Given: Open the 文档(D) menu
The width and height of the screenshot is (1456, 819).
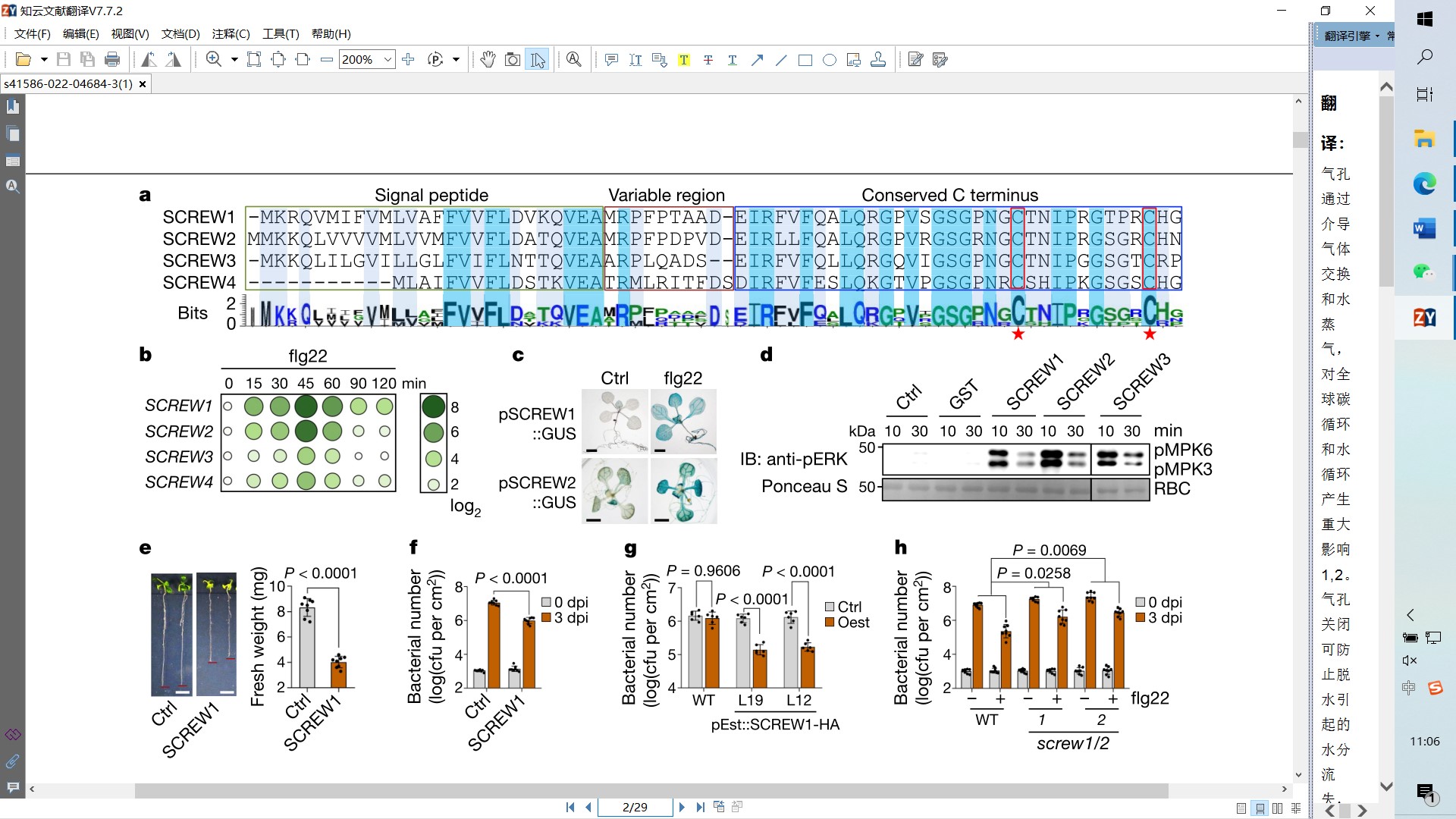Looking at the screenshot, I should click(x=180, y=34).
